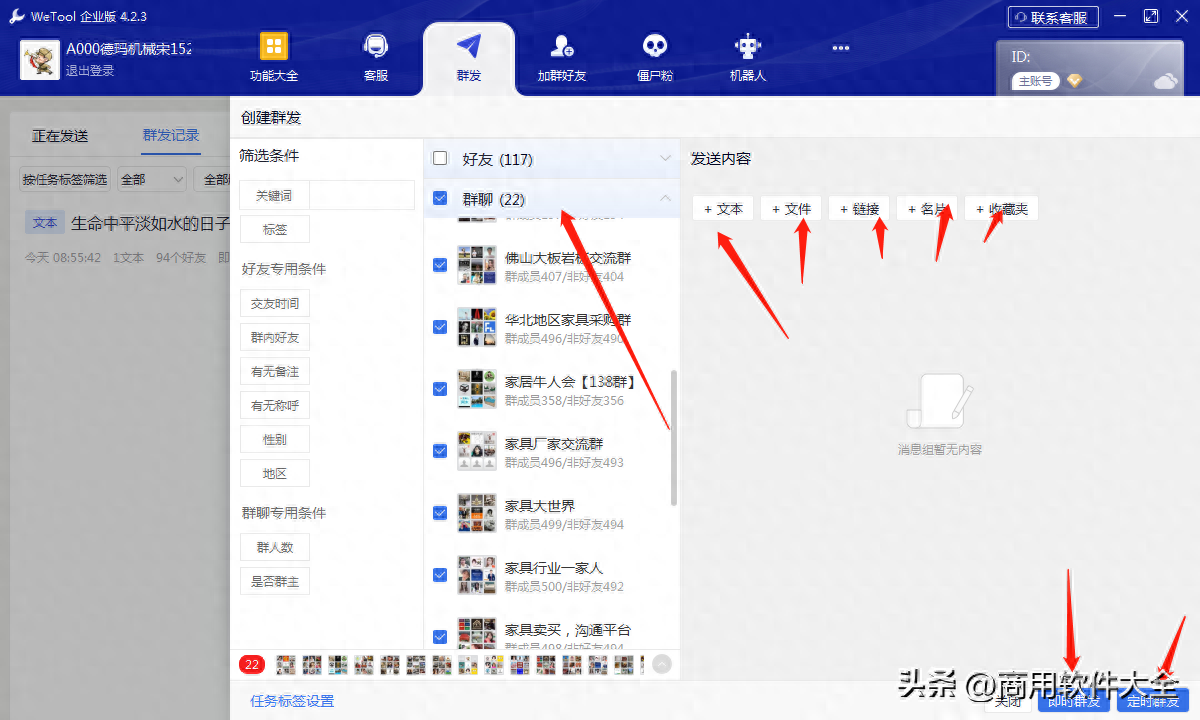
Task: Click the 家具厂家交流群 group thumbnail
Action: pyautogui.click(x=476, y=450)
